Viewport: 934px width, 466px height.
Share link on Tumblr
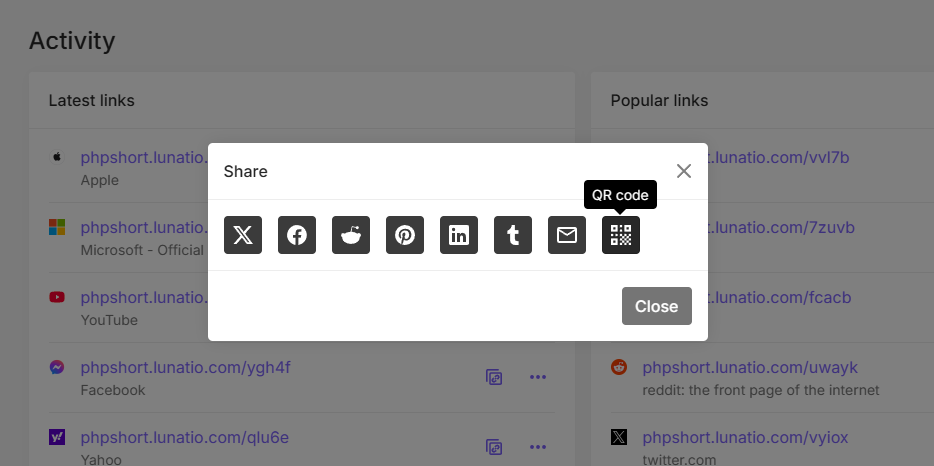[x=513, y=235]
